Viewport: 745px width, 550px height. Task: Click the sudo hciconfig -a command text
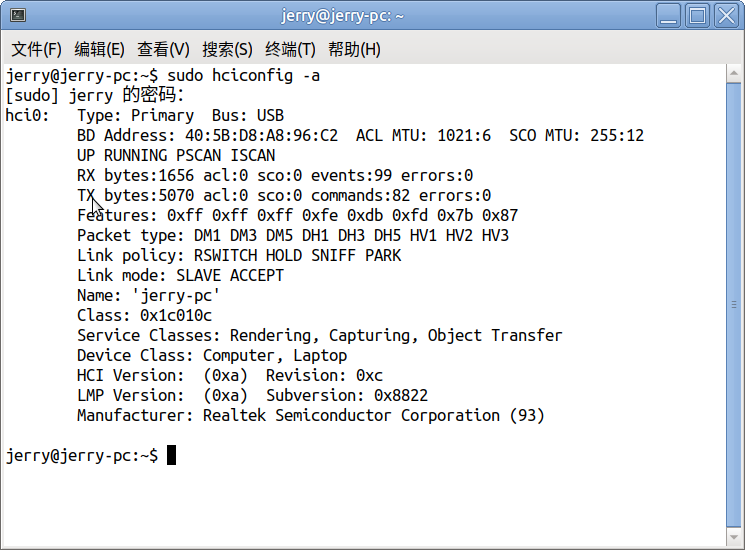tap(243, 76)
